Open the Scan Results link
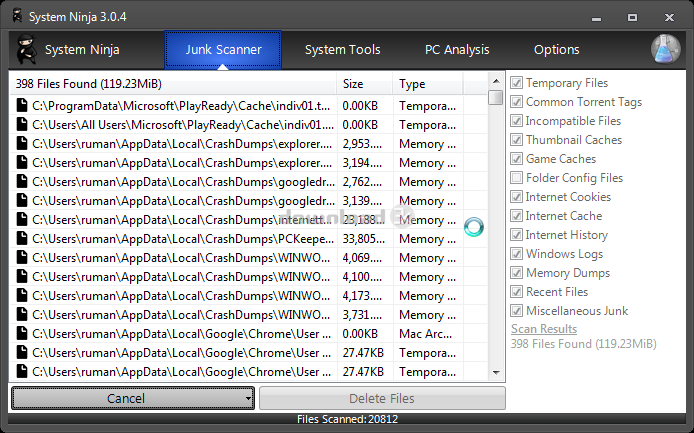The image size is (694, 433). (544, 329)
